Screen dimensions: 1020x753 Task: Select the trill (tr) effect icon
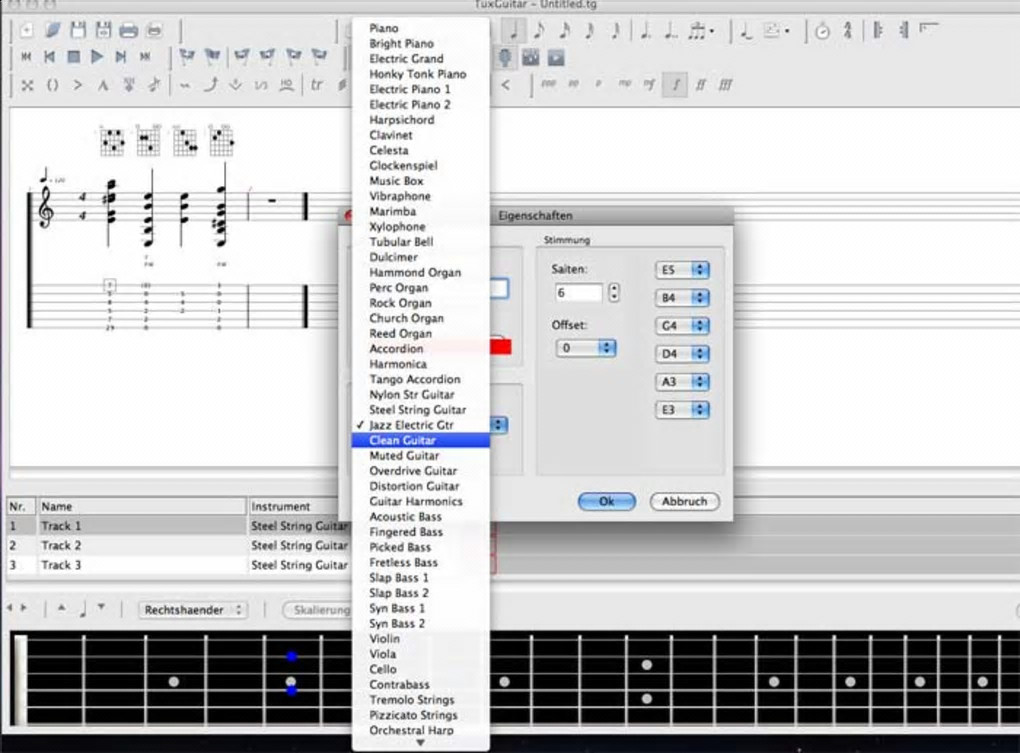pos(317,85)
